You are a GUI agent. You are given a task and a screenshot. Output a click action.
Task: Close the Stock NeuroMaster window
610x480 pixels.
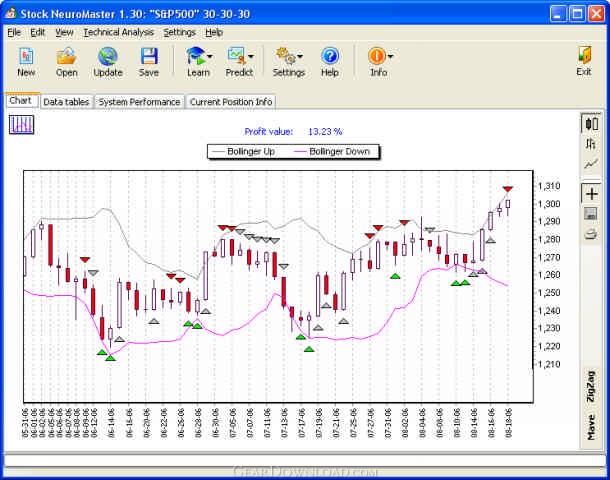click(x=597, y=14)
